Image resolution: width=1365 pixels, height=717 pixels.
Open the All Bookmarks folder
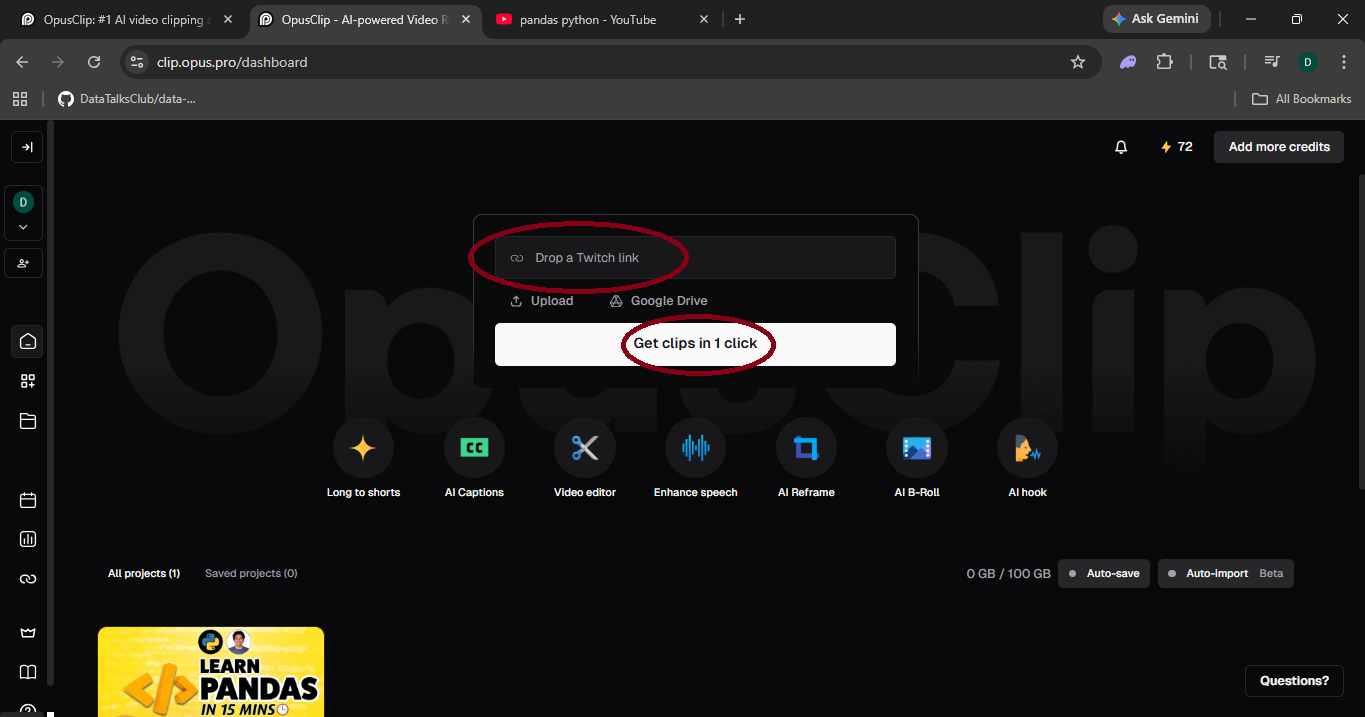pos(1302,99)
